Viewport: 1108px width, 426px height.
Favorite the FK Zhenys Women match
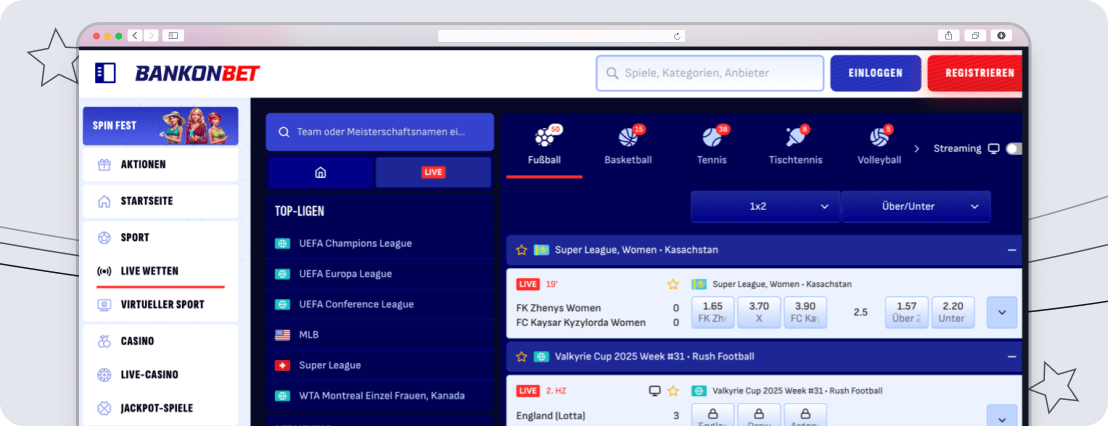(673, 284)
